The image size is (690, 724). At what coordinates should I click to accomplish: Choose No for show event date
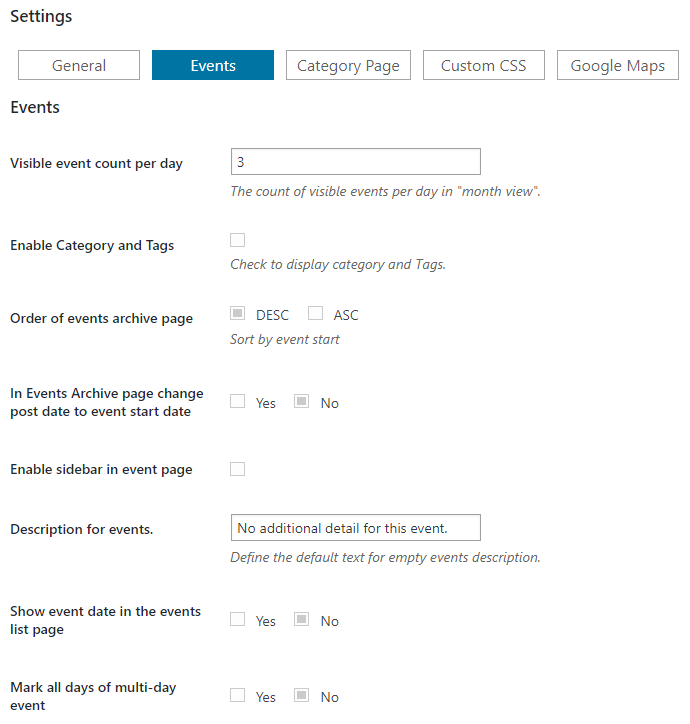pyautogui.click(x=302, y=619)
